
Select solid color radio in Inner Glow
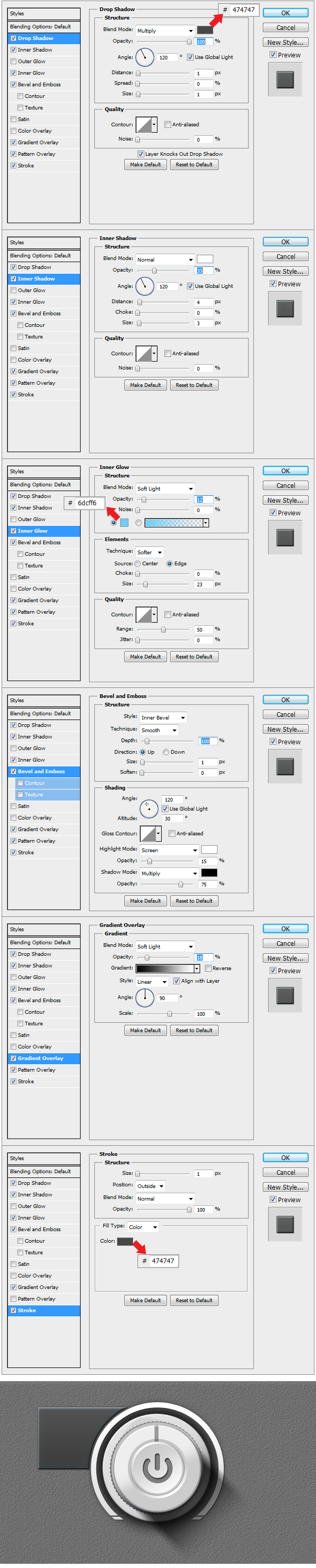point(113,523)
